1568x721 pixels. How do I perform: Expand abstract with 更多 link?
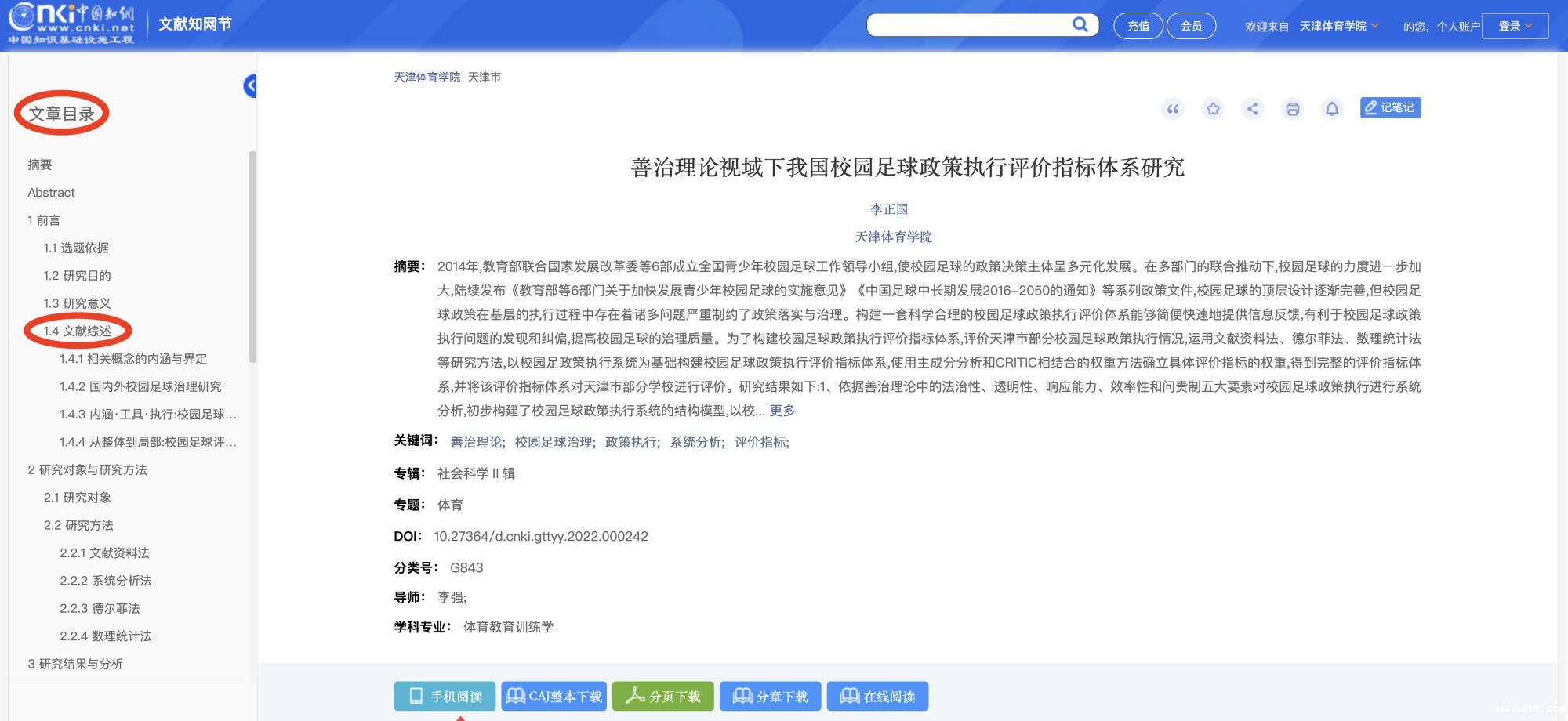[x=782, y=411]
